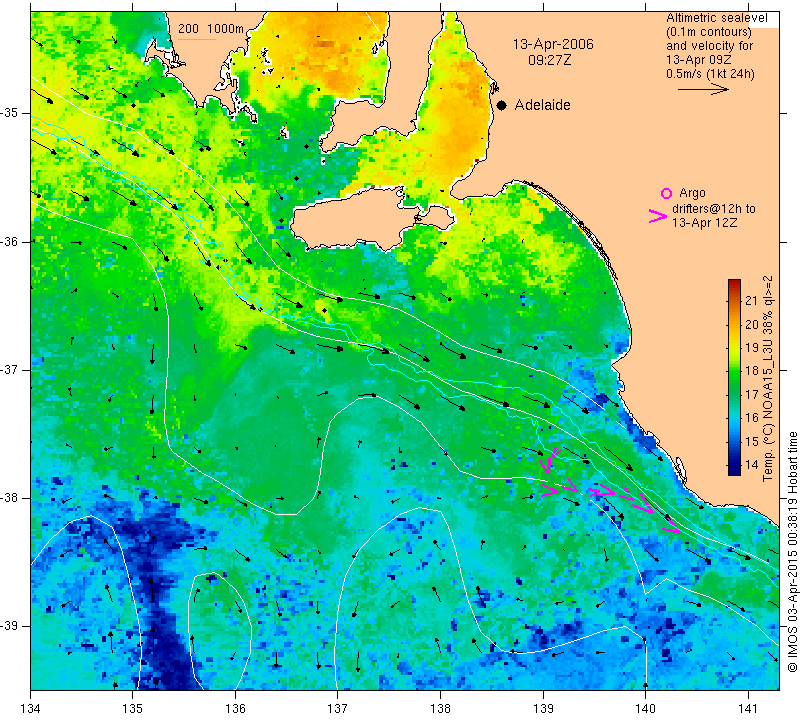Click the 'Argo' legend label

[692, 193]
